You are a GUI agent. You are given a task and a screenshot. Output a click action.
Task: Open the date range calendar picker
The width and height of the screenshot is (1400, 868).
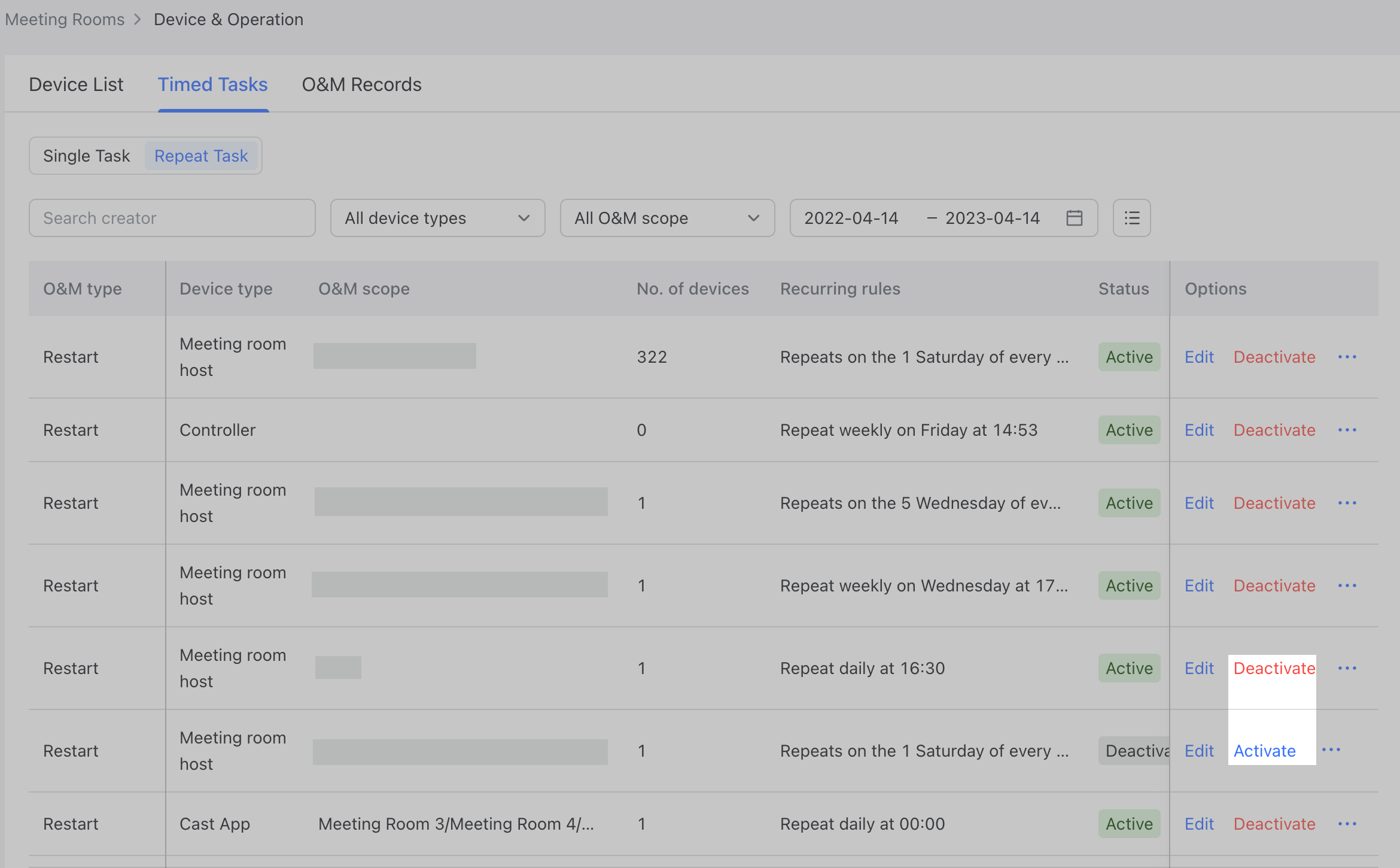coord(1074,218)
